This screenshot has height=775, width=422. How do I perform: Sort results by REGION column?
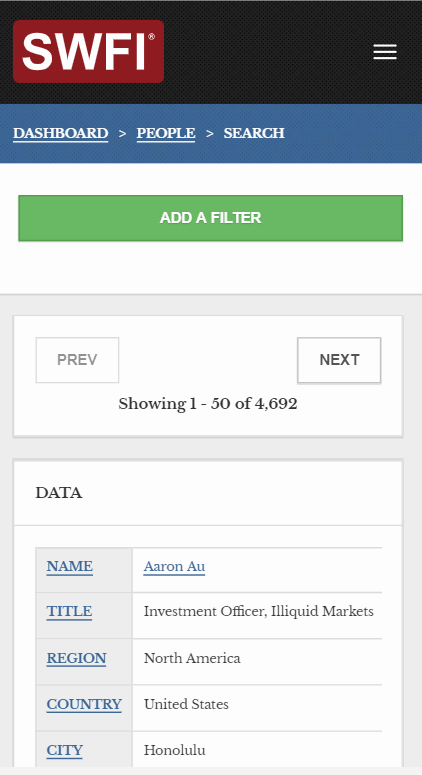click(x=77, y=658)
